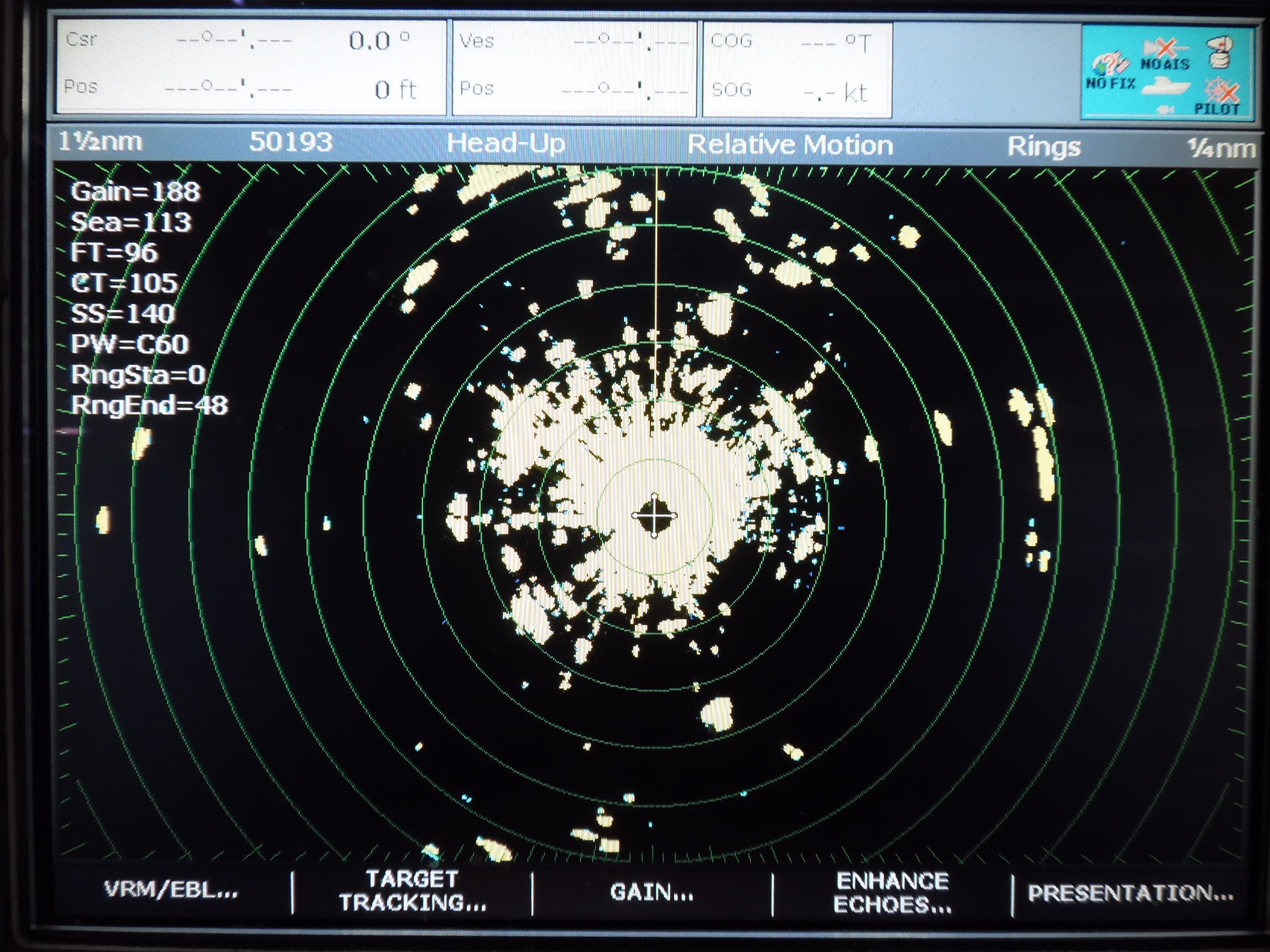
Task: Toggle the Head-Up orientation mode
Action: (x=506, y=143)
